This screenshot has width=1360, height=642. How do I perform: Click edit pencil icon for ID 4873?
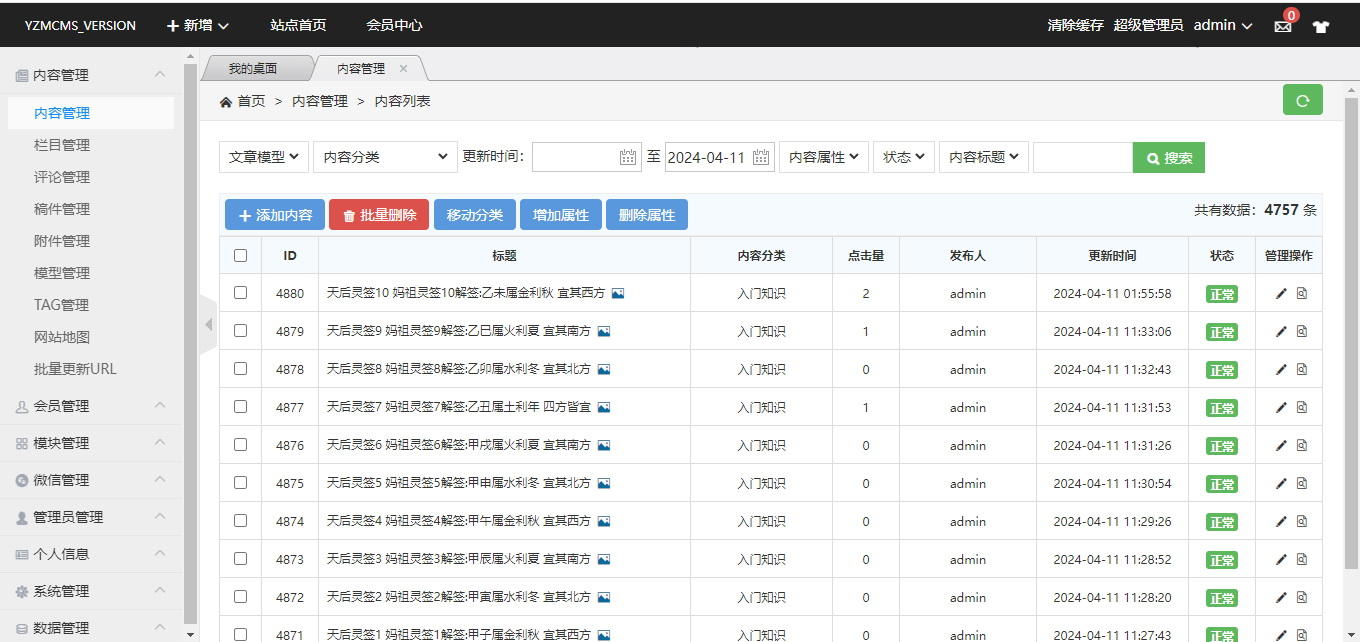pos(1281,559)
